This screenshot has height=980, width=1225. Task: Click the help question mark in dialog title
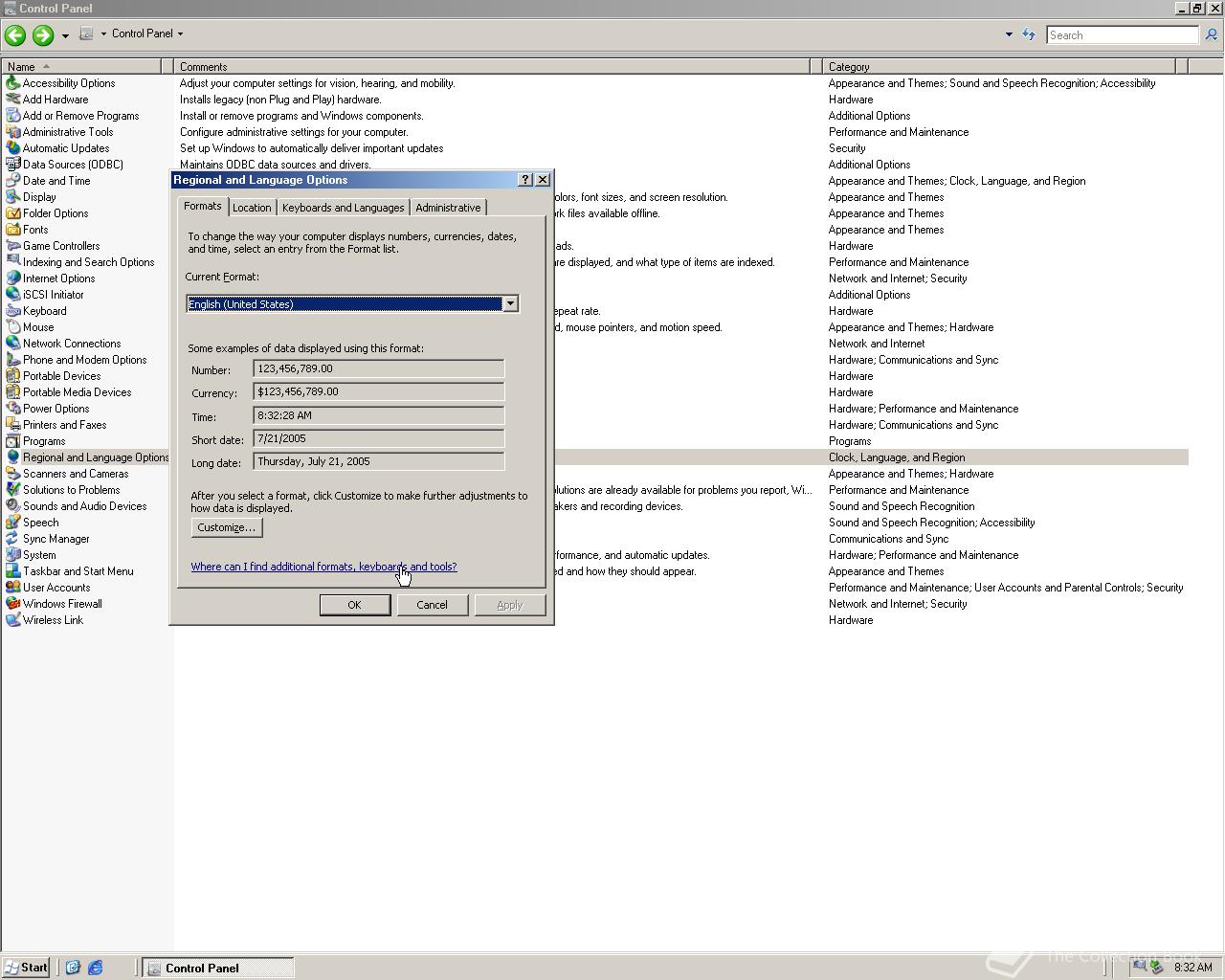pos(525,180)
